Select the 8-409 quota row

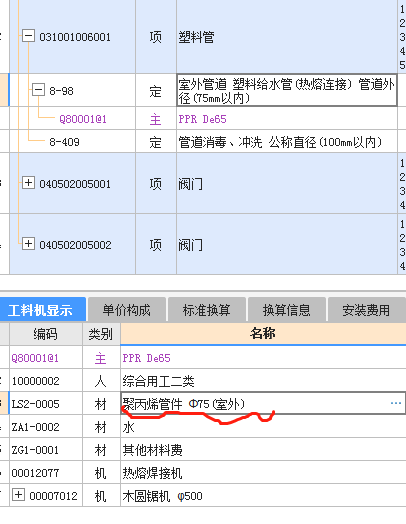point(64,142)
